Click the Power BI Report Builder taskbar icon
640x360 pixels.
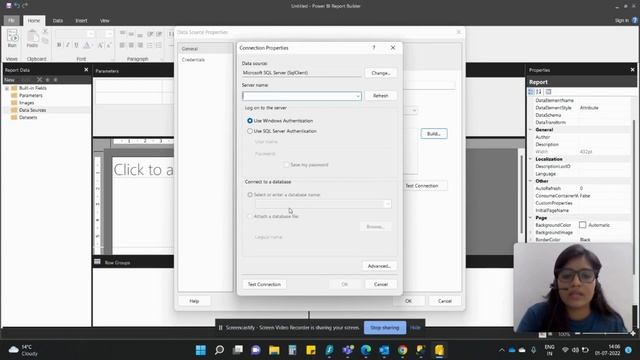click(x=439, y=350)
